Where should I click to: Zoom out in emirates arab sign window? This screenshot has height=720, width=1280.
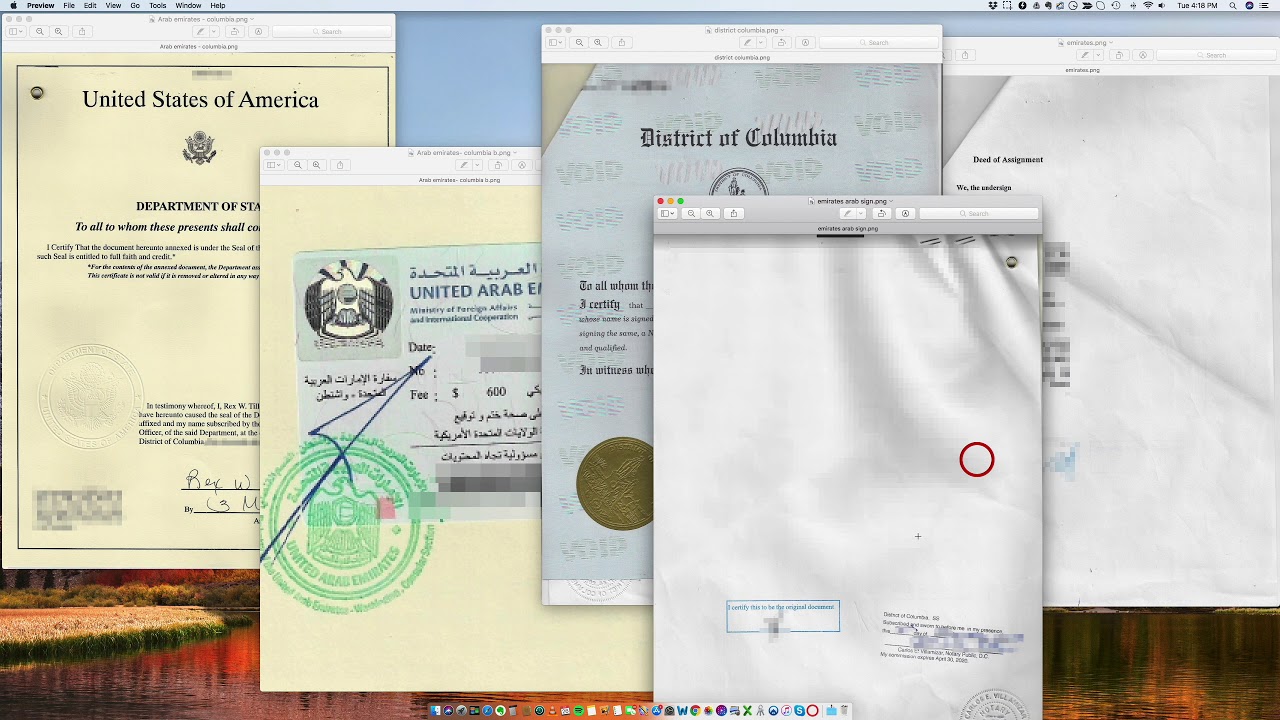pos(691,213)
